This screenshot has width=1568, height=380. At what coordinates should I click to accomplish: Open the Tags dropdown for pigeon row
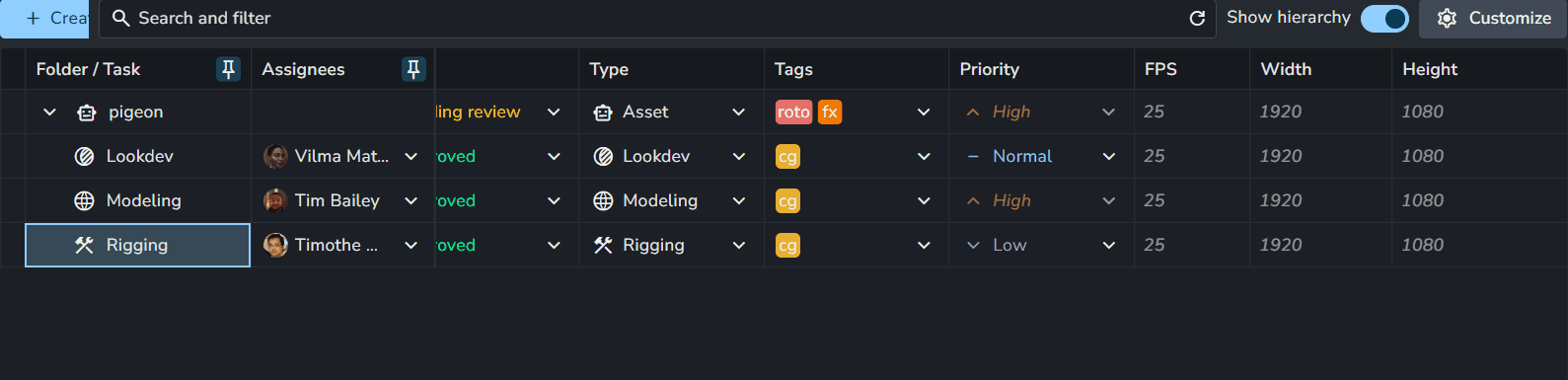(924, 113)
